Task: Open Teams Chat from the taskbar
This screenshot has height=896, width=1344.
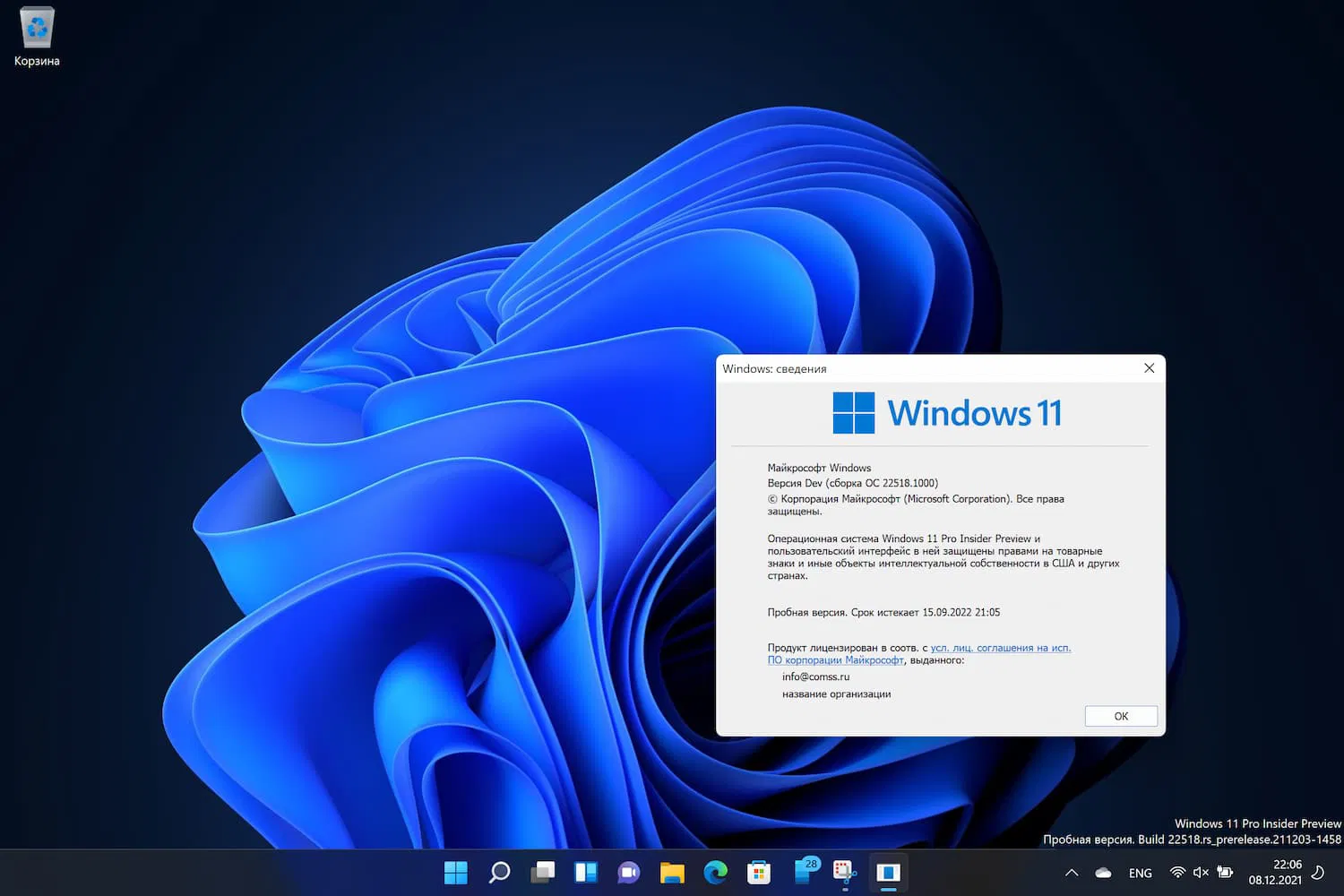Action: [x=628, y=872]
